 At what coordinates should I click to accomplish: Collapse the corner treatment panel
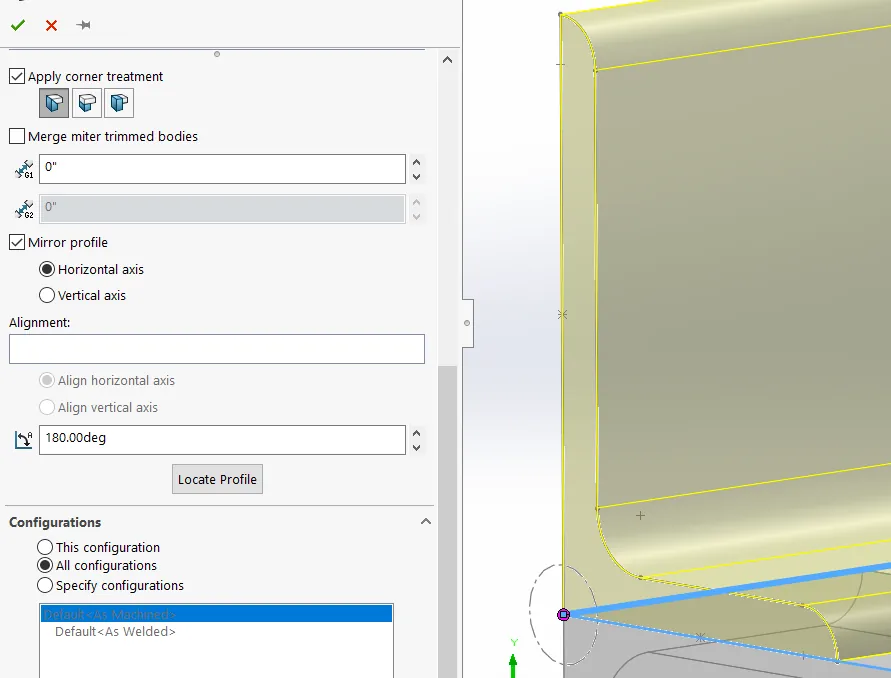click(x=447, y=59)
